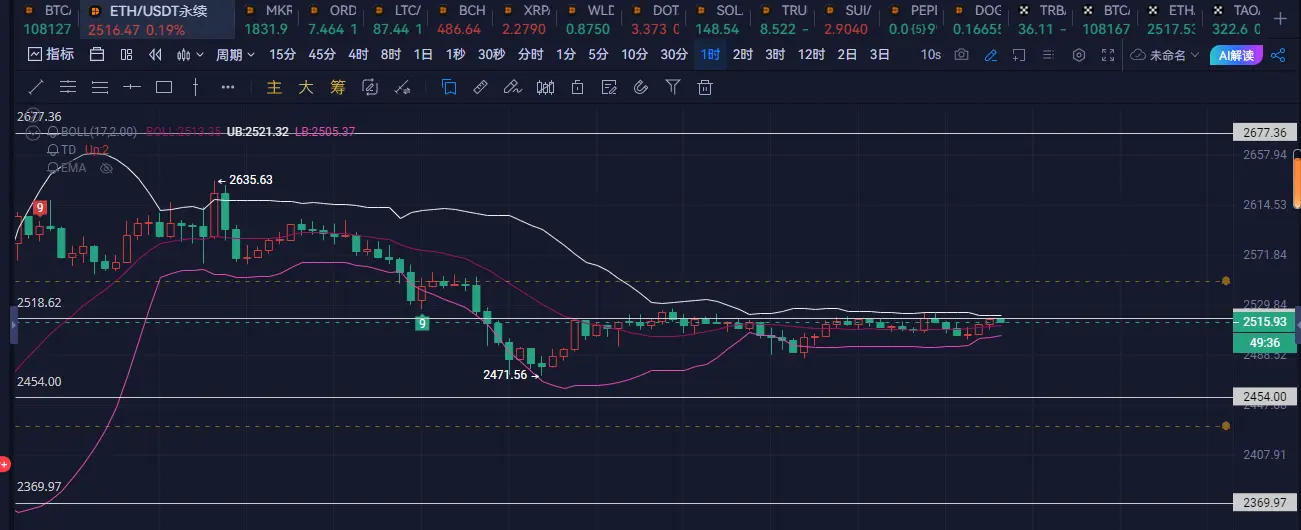Screen dimensions: 1301x530
Task: Open chart settings hexagon icon
Action: [x=1079, y=55]
